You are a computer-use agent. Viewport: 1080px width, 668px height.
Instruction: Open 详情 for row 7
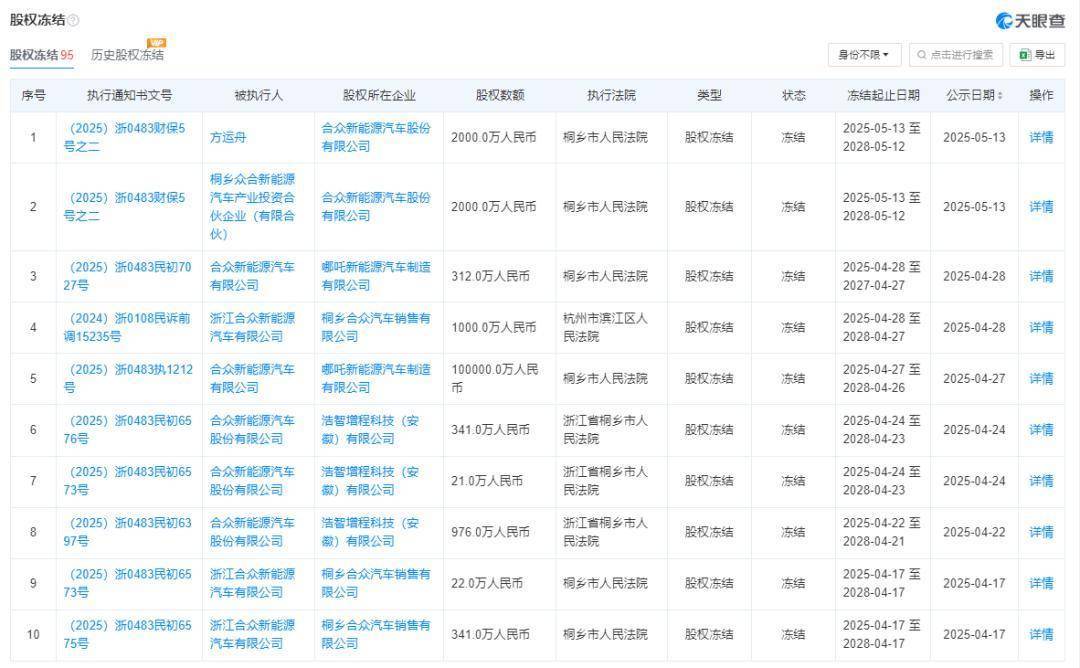1041,481
